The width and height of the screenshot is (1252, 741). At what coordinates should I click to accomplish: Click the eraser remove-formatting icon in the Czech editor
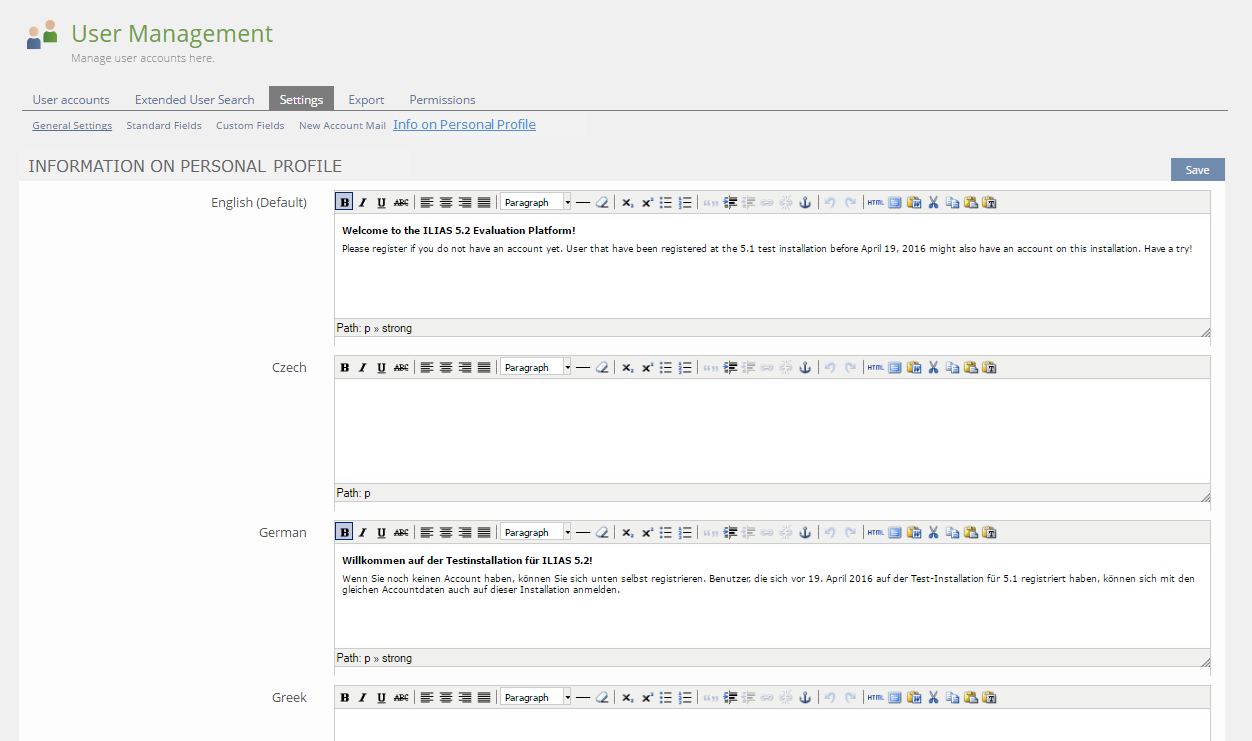tap(602, 367)
